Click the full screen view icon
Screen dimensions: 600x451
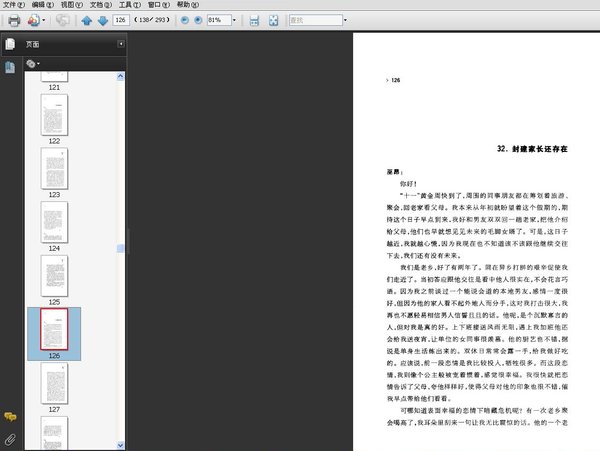pos(276,20)
